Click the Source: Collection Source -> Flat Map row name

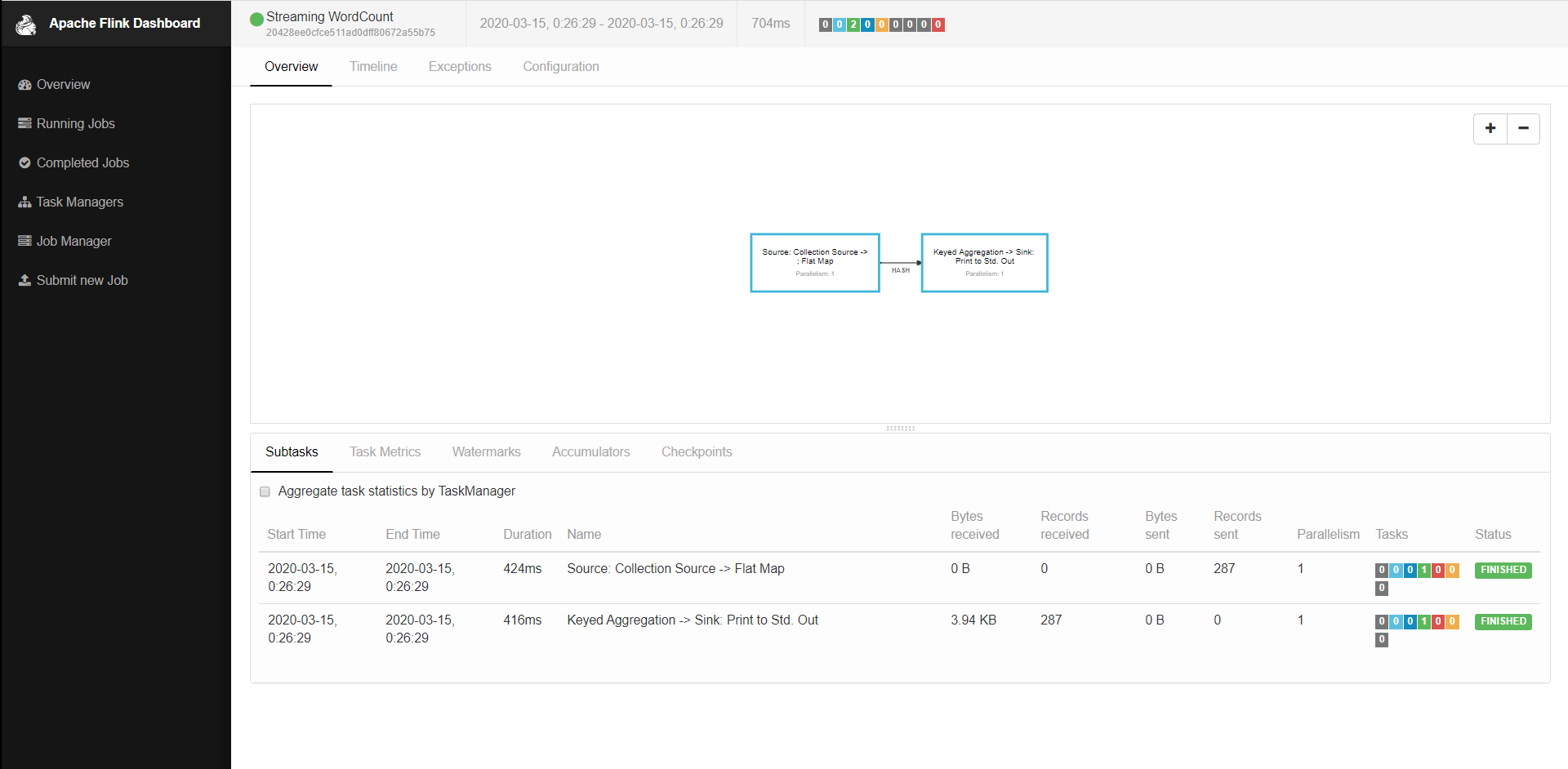675,569
